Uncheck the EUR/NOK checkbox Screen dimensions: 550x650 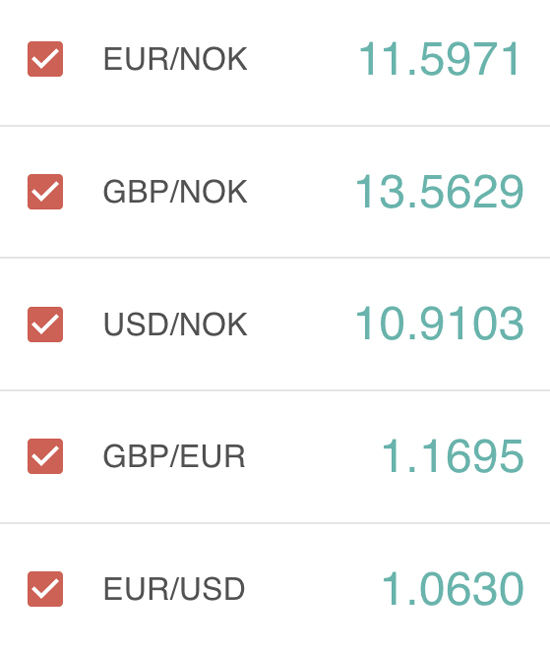[x=45, y=59]
